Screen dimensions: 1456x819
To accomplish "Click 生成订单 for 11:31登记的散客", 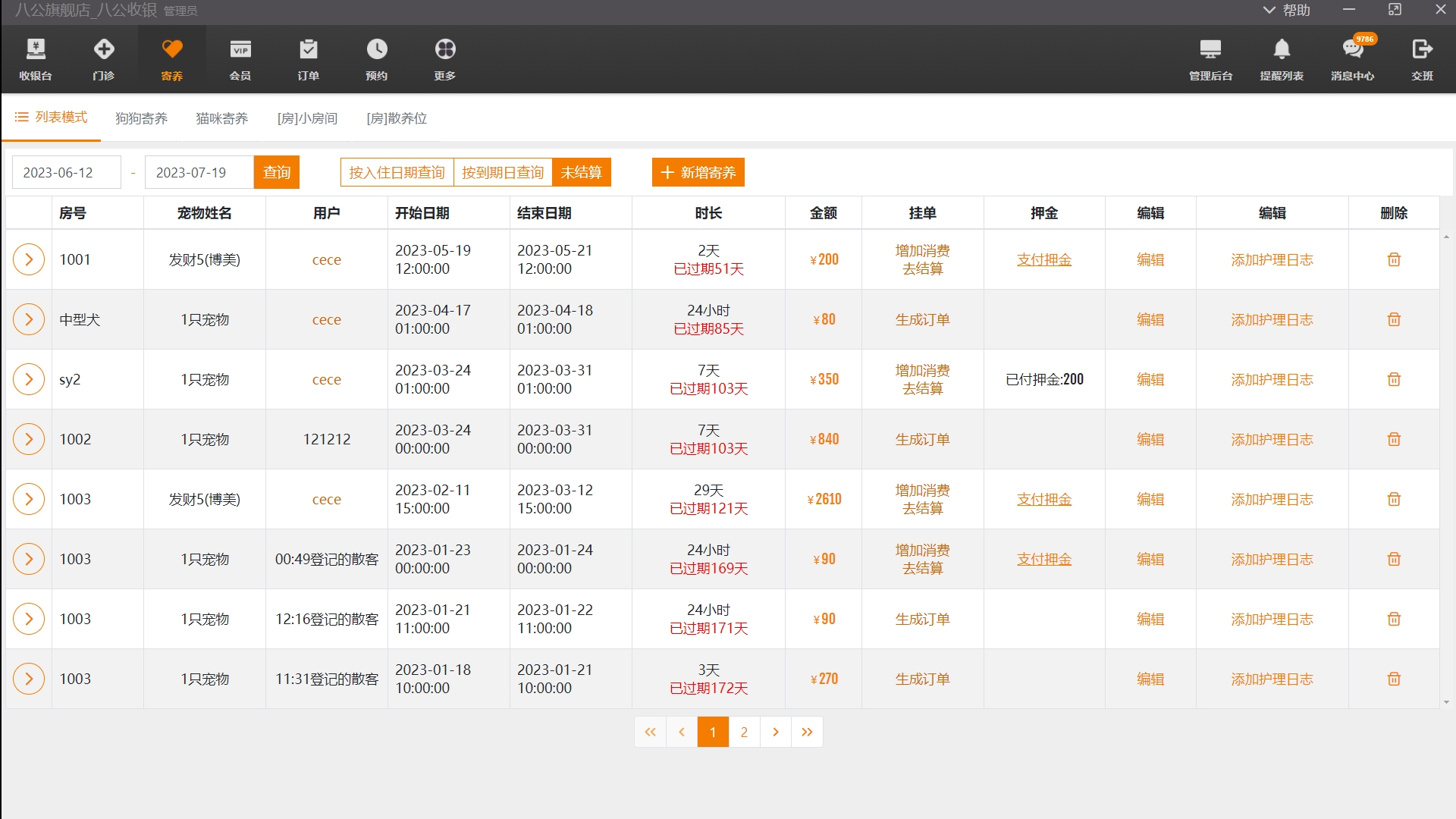I will pyautogui.click(x=922, y=679).
